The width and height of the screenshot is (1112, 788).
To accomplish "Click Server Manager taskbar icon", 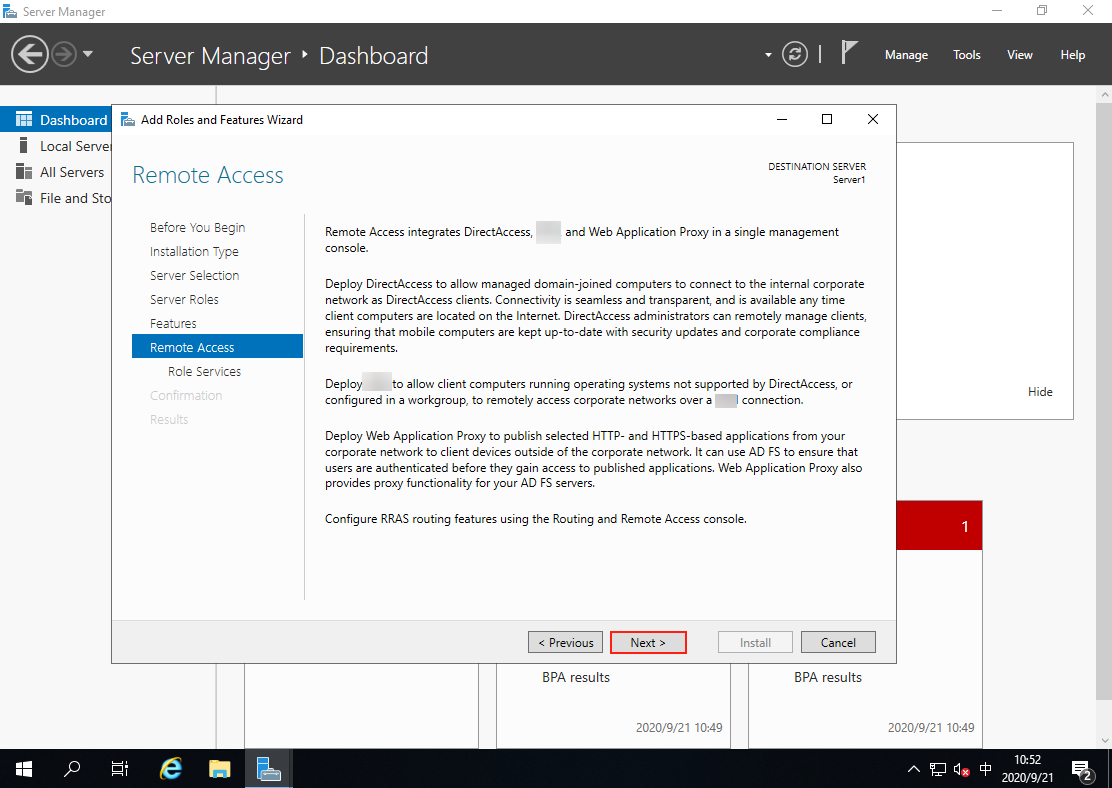I will [268, 768].
